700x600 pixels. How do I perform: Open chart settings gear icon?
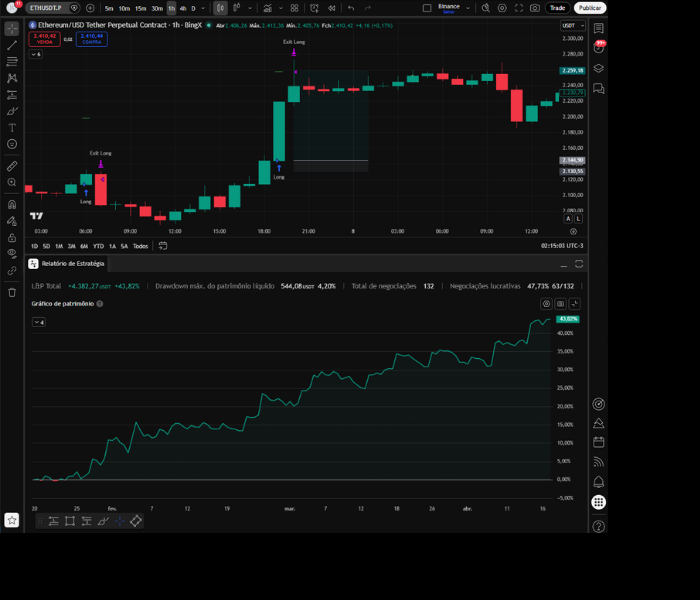tap(502, 8)
